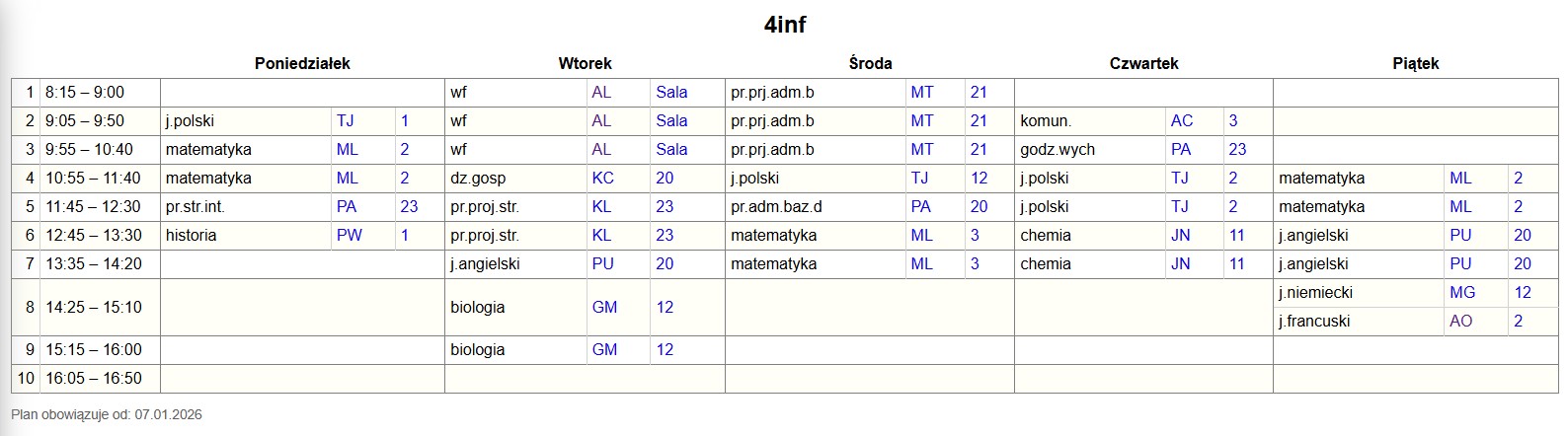Click teacher PA link for pr.adm.baz.d

pyautogui.click(x=920, y=207)
